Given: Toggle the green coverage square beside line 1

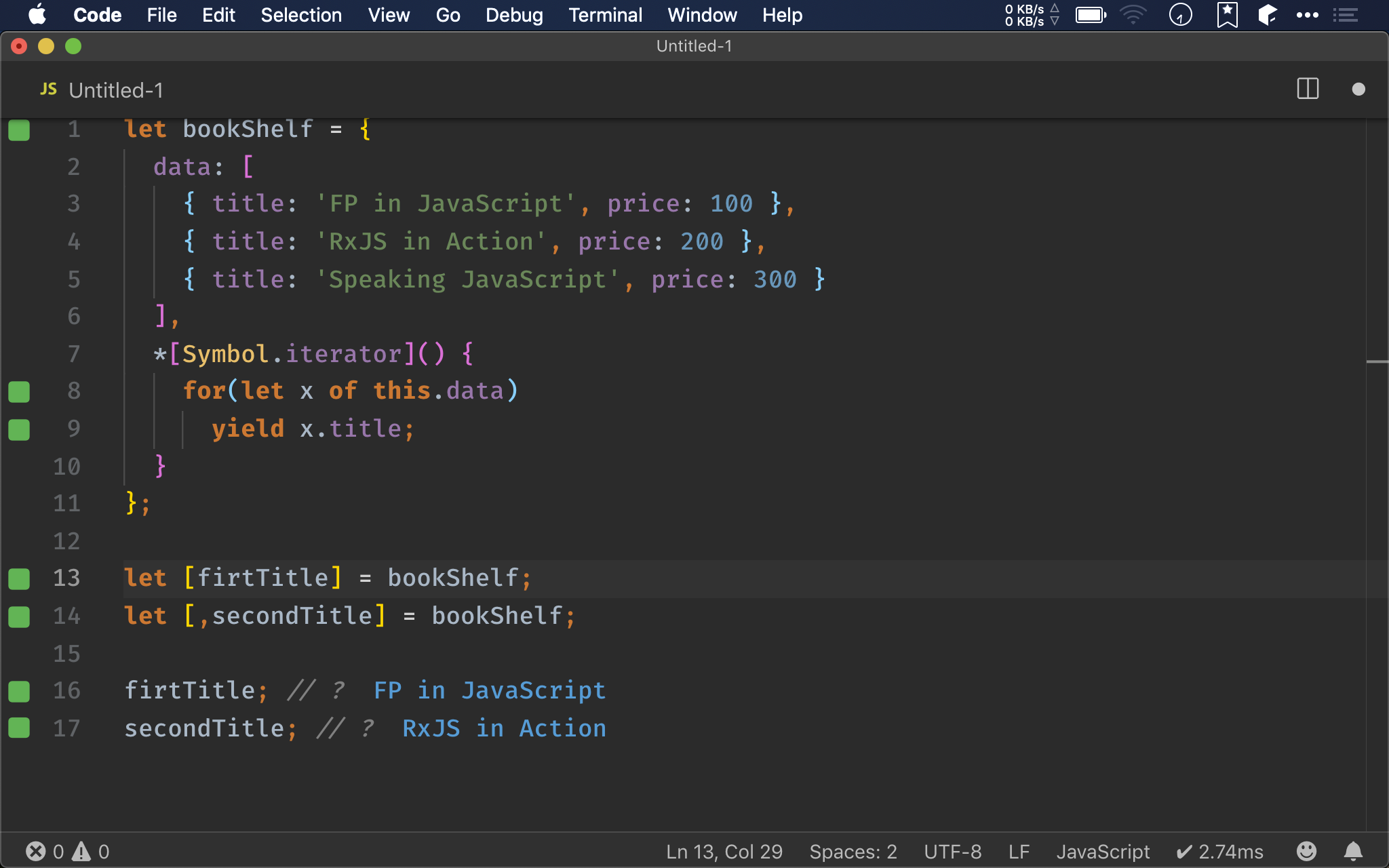Looking at the screenshot, I should (18, 130).
